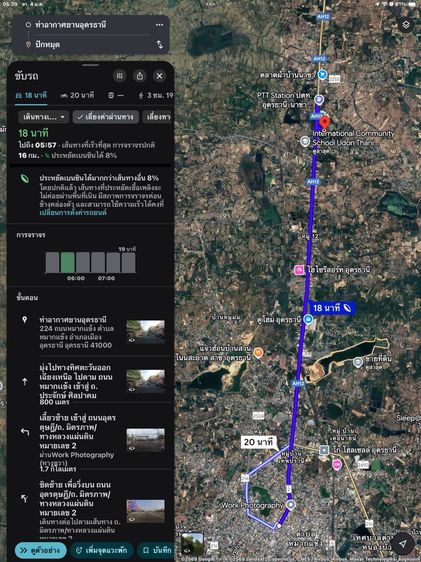
Task: Select the first grey traffic bar
Action: point(52,263)
